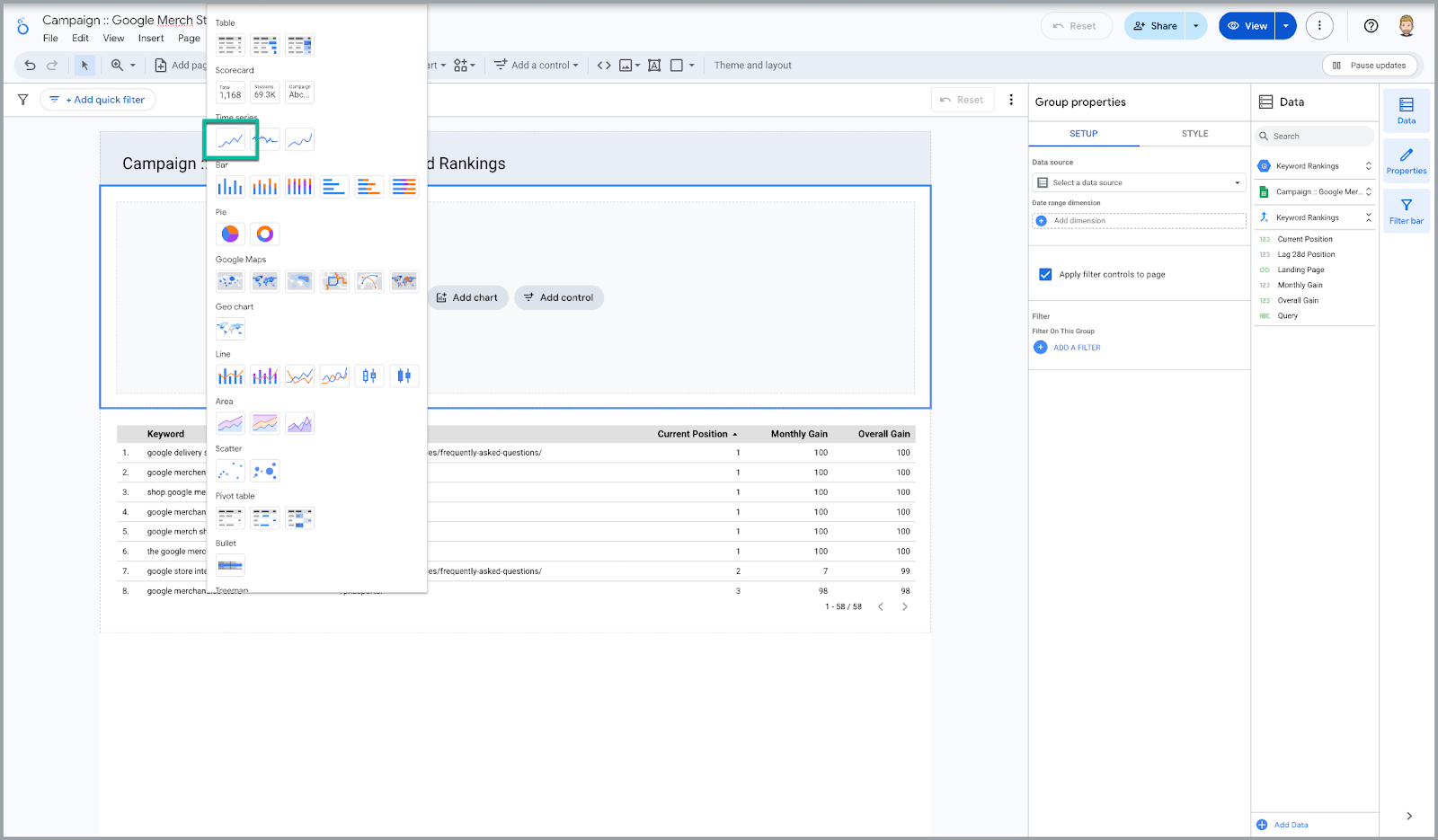
Task: Open the zoom level dropdown
Action: pos(123,65)
